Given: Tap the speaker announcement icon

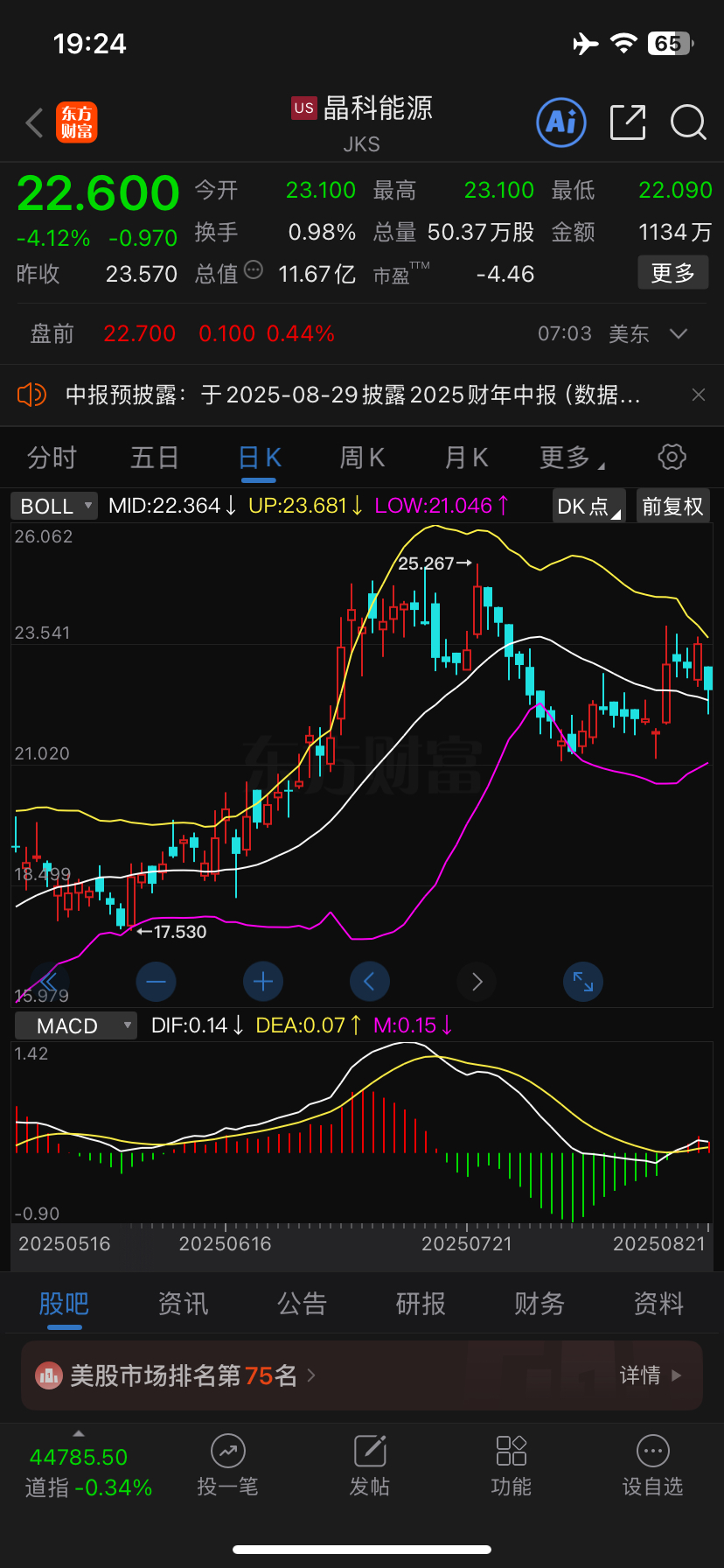Looking at the screenshot, I should (x=31, y=395).
